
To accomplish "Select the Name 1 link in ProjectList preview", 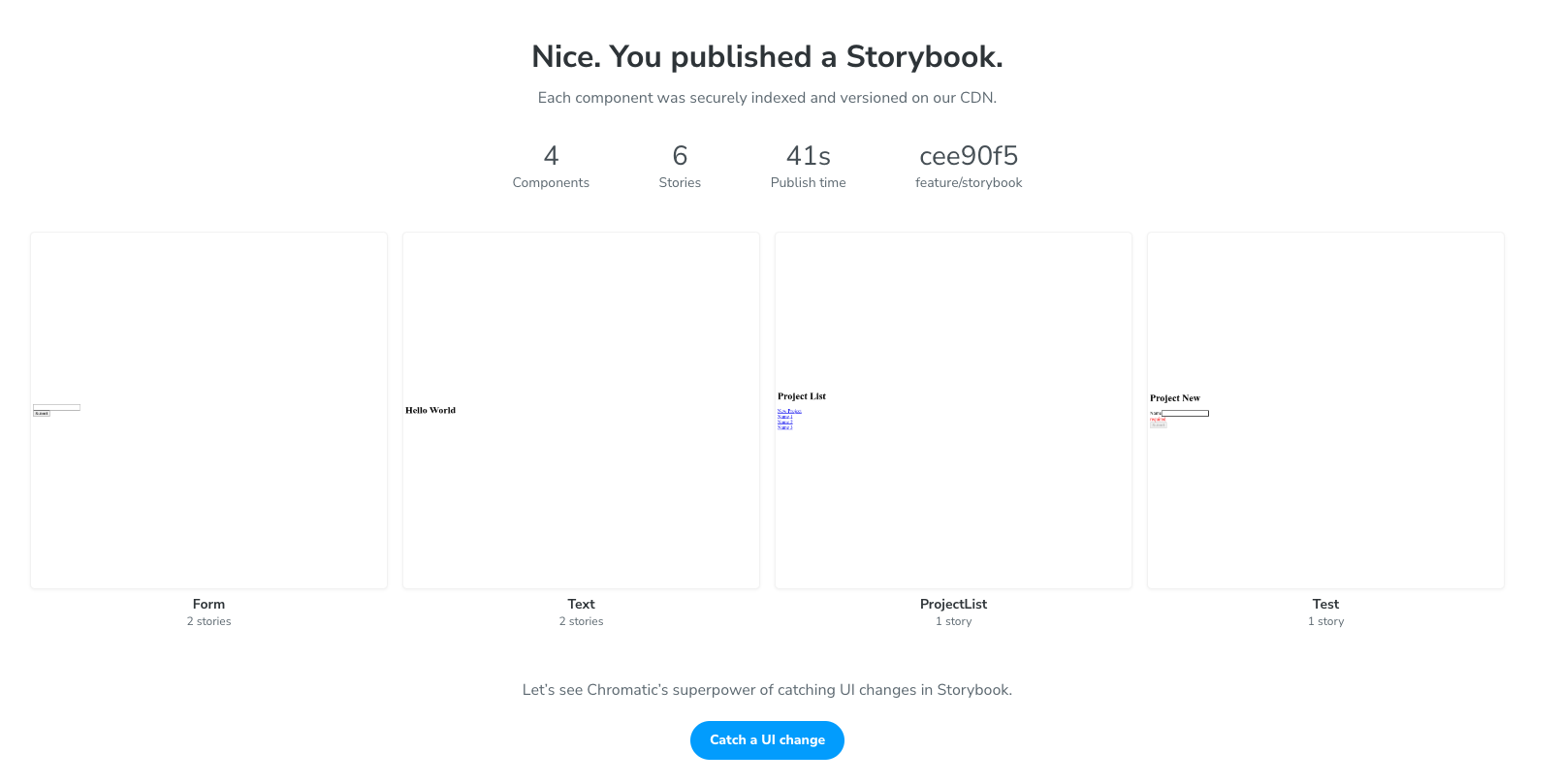I will pyautogui.click(x=784, y=417).
